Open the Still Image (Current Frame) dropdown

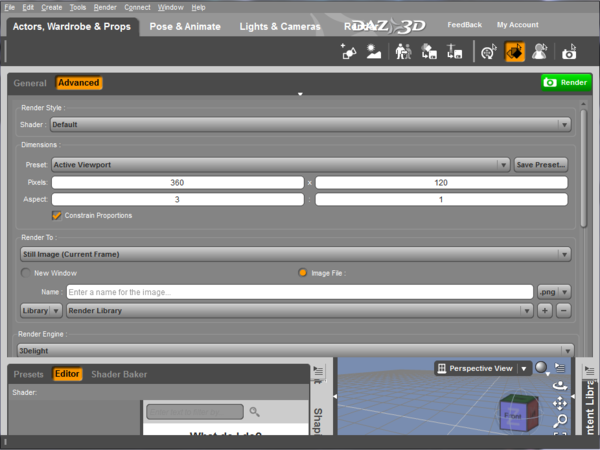[295, 254]
